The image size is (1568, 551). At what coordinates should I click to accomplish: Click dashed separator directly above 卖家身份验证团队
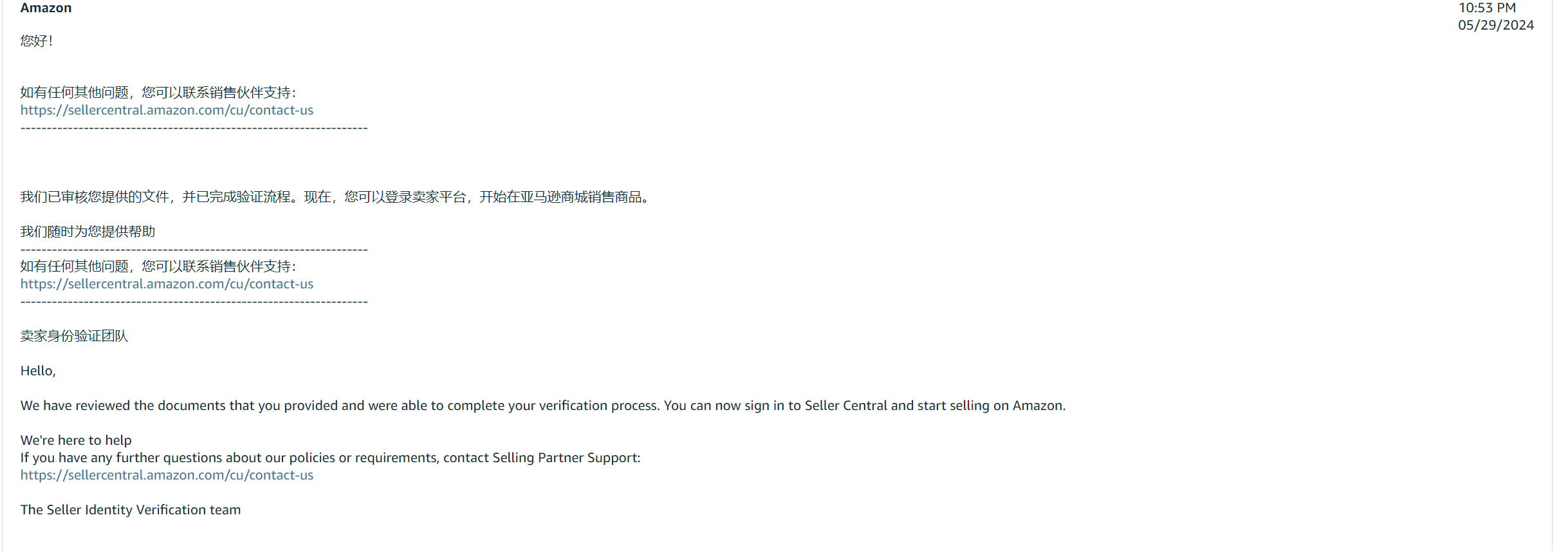click(194, 302)
